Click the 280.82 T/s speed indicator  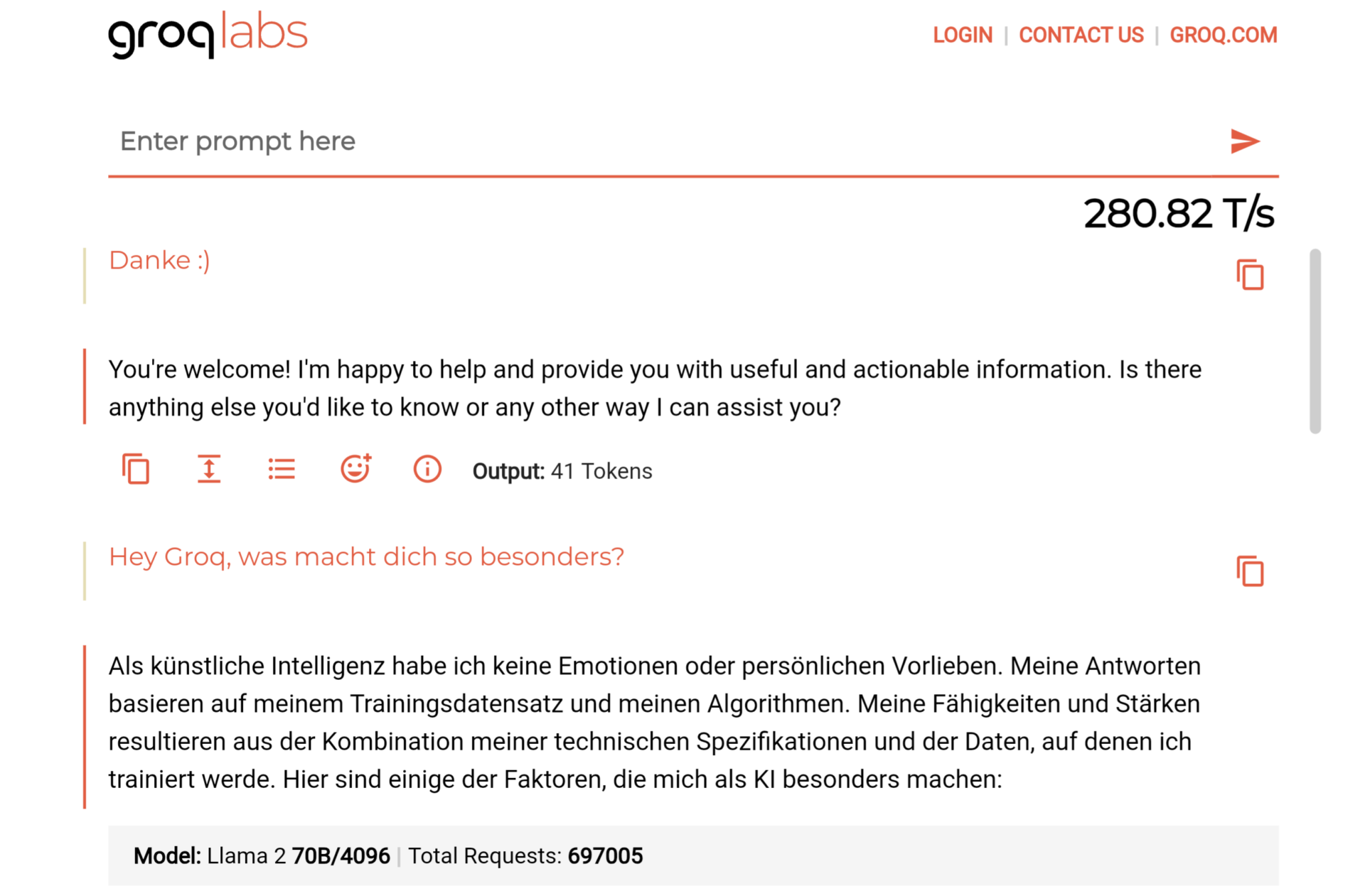click(x=1179, y=213)
